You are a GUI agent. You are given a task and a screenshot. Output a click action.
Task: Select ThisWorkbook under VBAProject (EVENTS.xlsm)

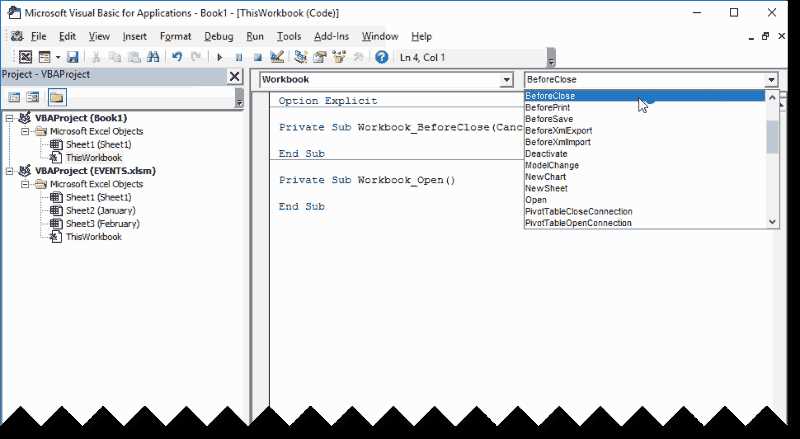click(x=93, y=237)
